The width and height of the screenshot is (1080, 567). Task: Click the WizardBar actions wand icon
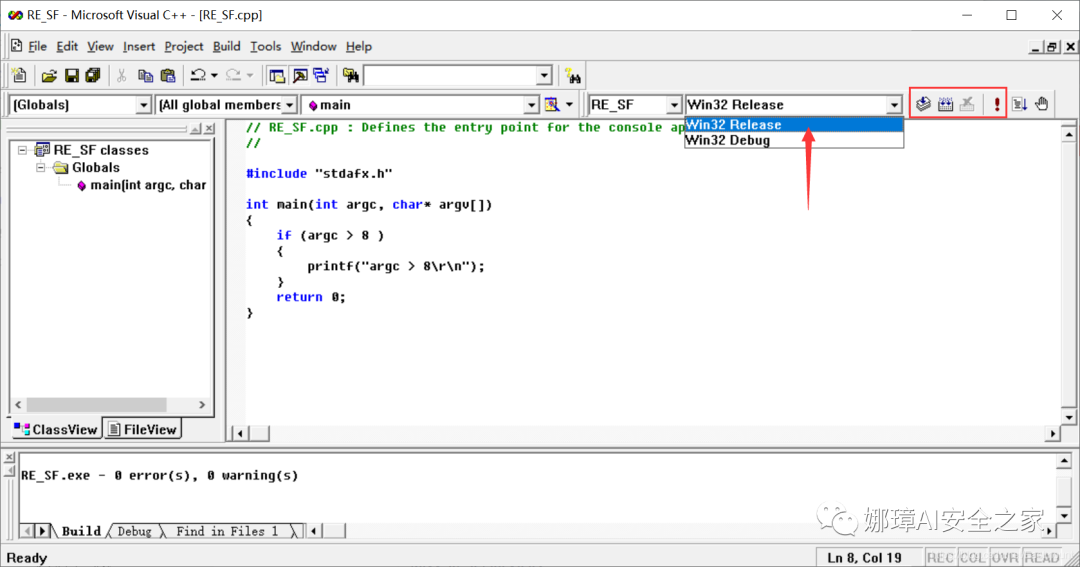[x=552, y=105]
